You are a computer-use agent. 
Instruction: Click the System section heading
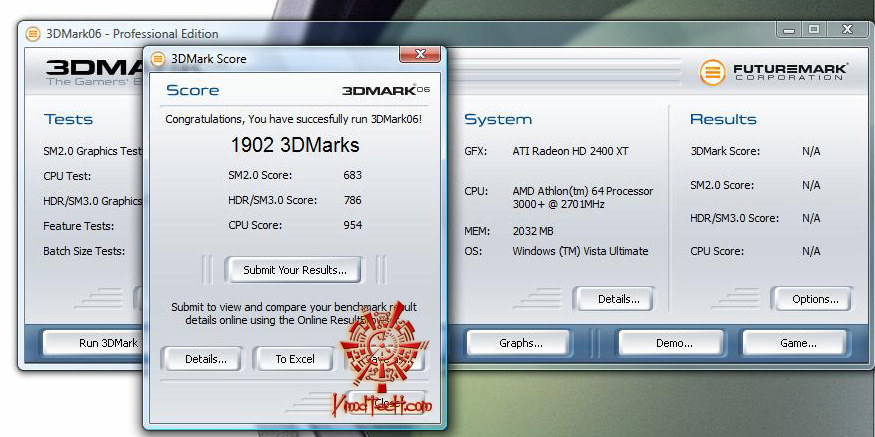tap(498, 119)
